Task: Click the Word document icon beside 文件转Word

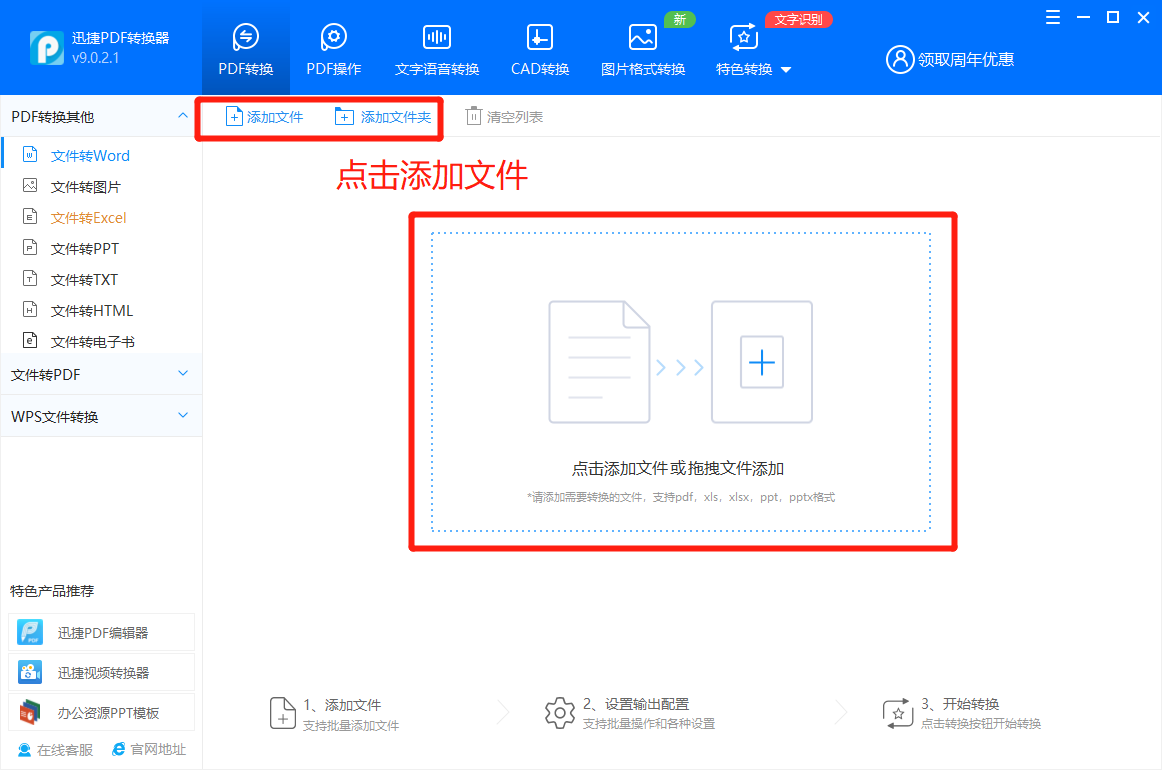Action: point(30,155)
